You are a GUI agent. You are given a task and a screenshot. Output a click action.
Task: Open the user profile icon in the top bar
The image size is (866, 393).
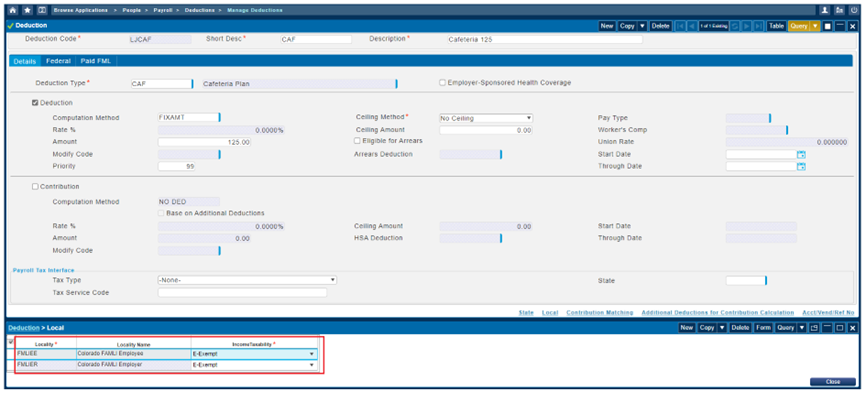[825, 10]
